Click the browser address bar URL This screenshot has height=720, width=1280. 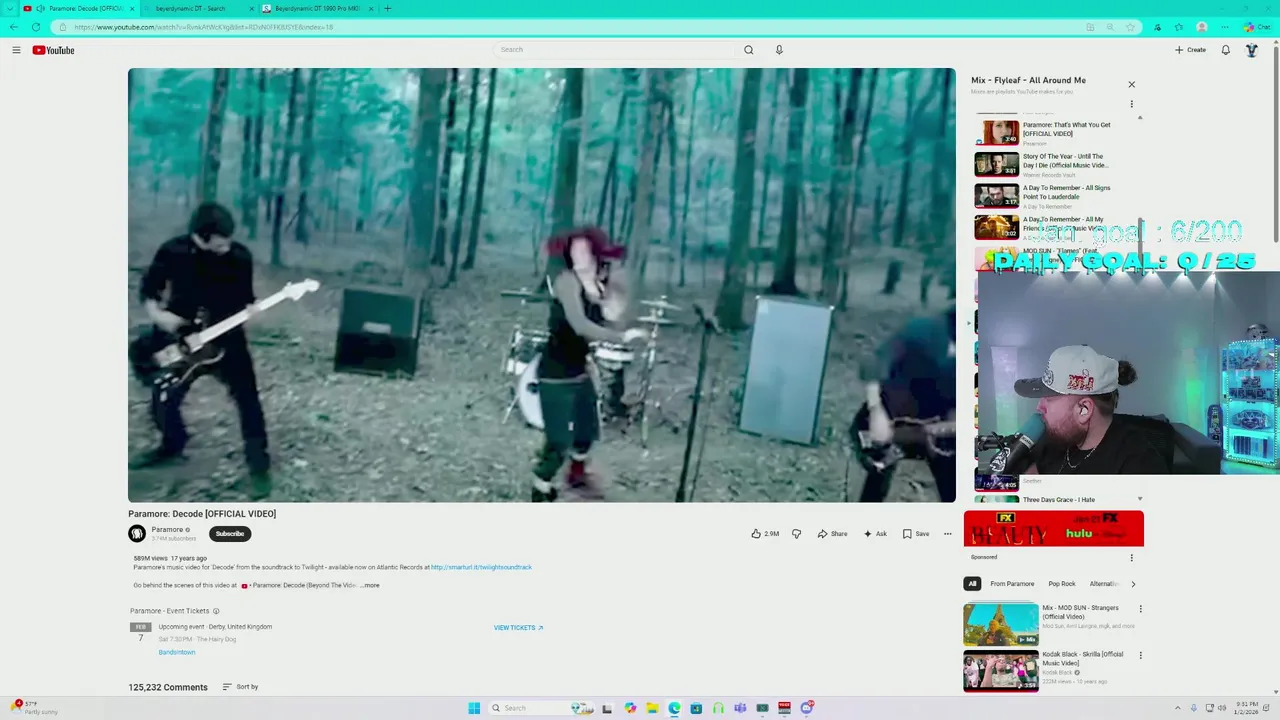point(203,27)
